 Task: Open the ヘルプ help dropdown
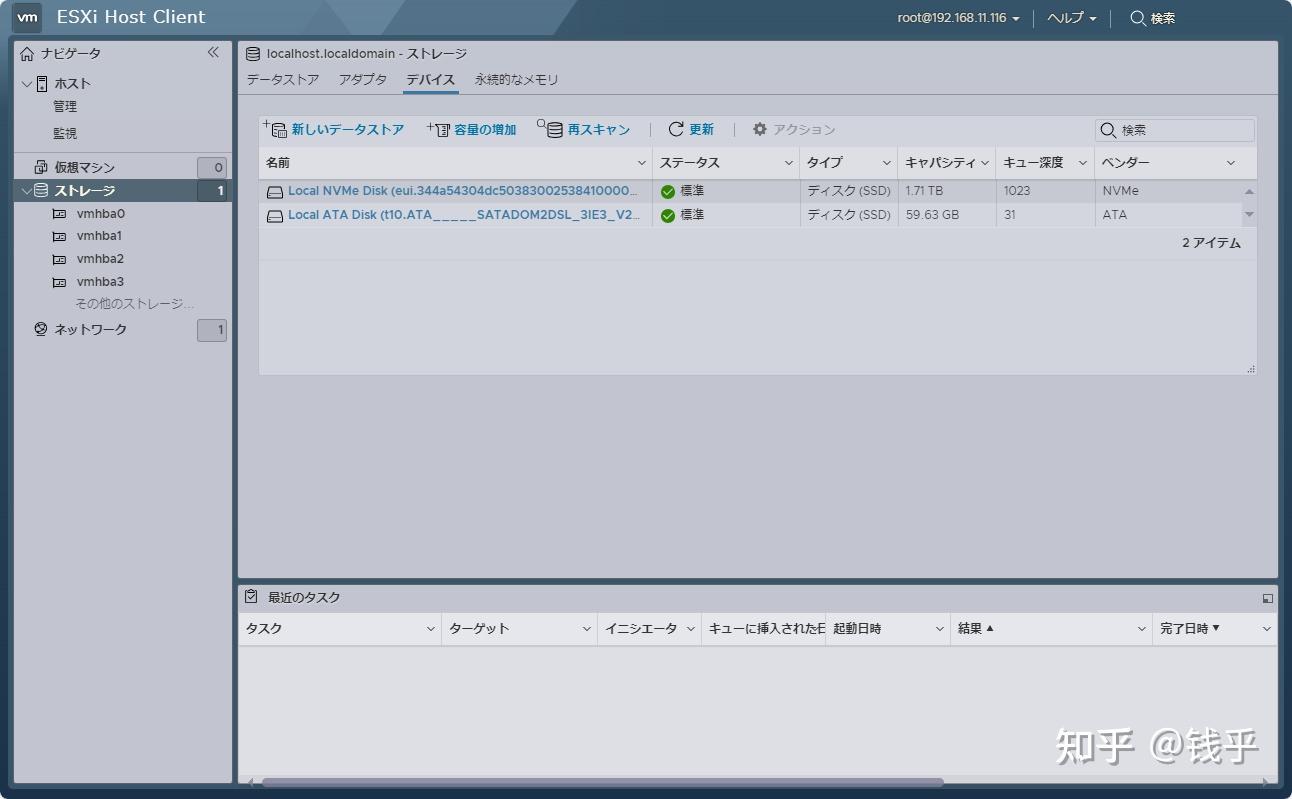tap(1071, 18)
